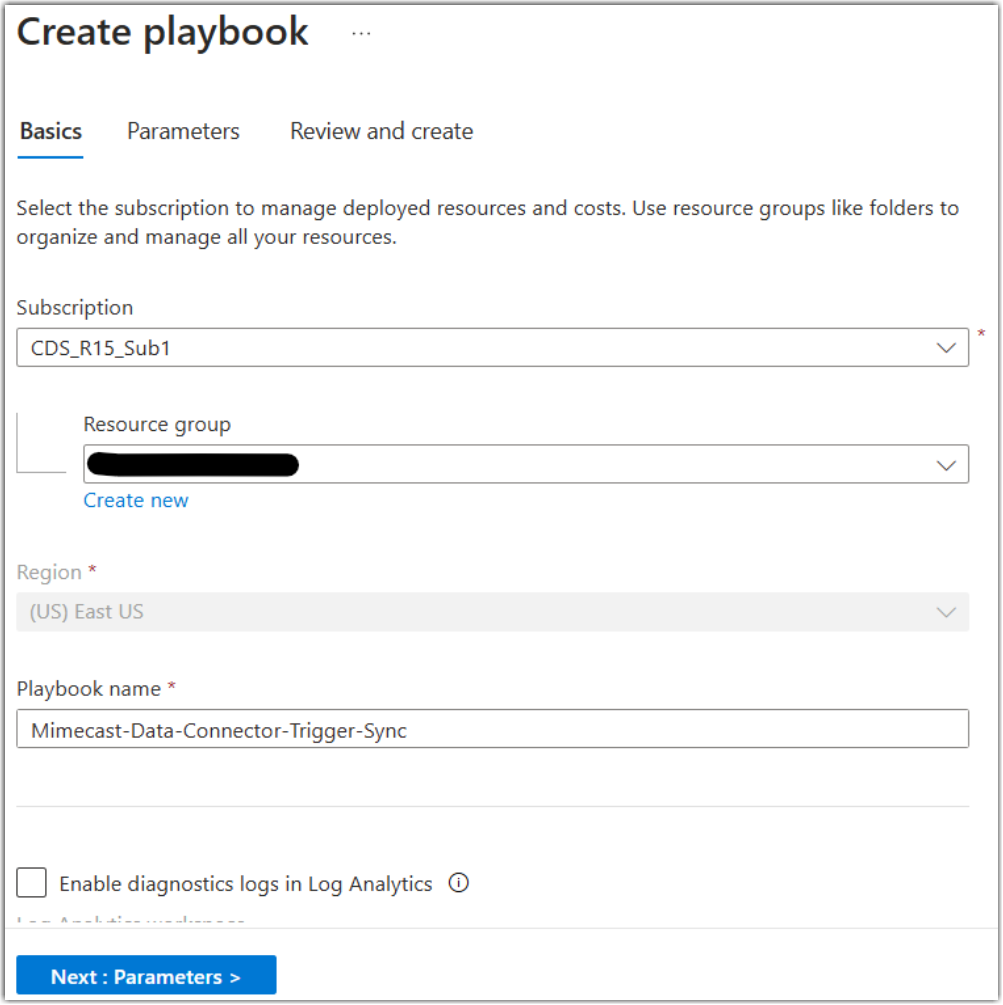Click the Playbook name field label
Image resolution: width=1003 pixels, height=1005 pixels.
pyautogui.click(x=89, y=689)
